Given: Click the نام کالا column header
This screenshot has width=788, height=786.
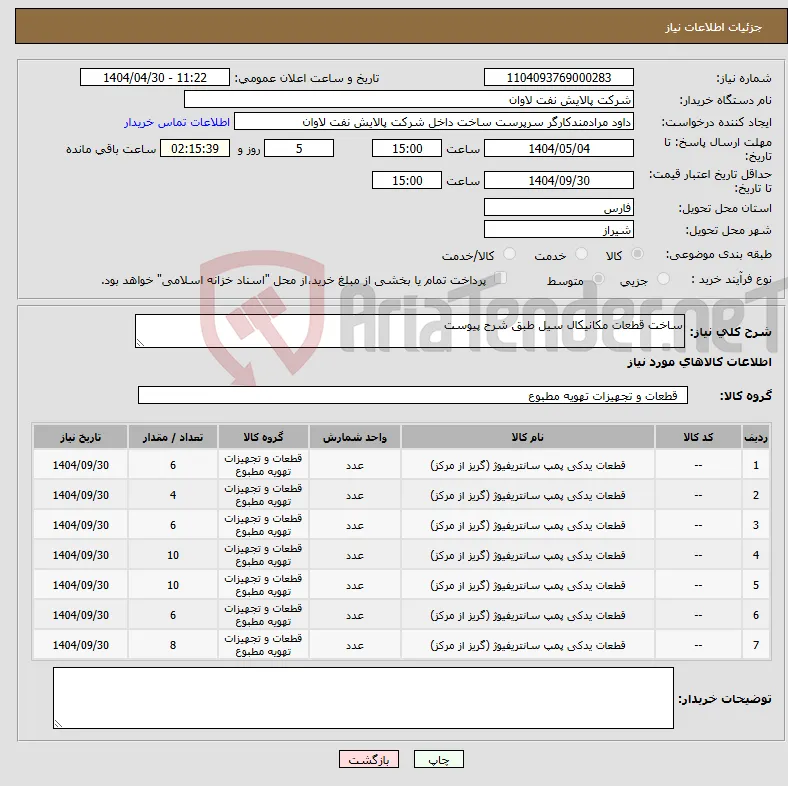Looking at the screenshot, I should 528,437.
